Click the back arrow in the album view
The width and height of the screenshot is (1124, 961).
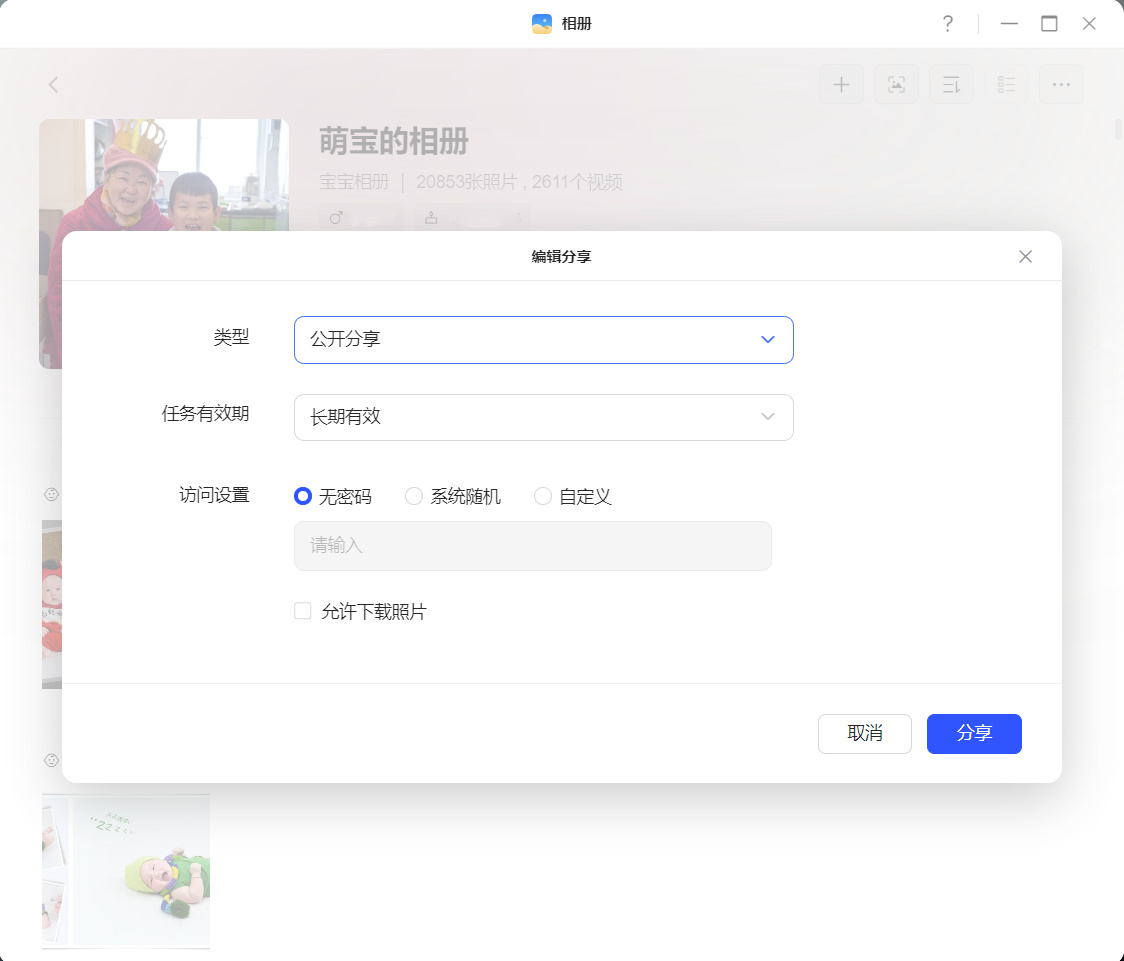pos(54,85)
